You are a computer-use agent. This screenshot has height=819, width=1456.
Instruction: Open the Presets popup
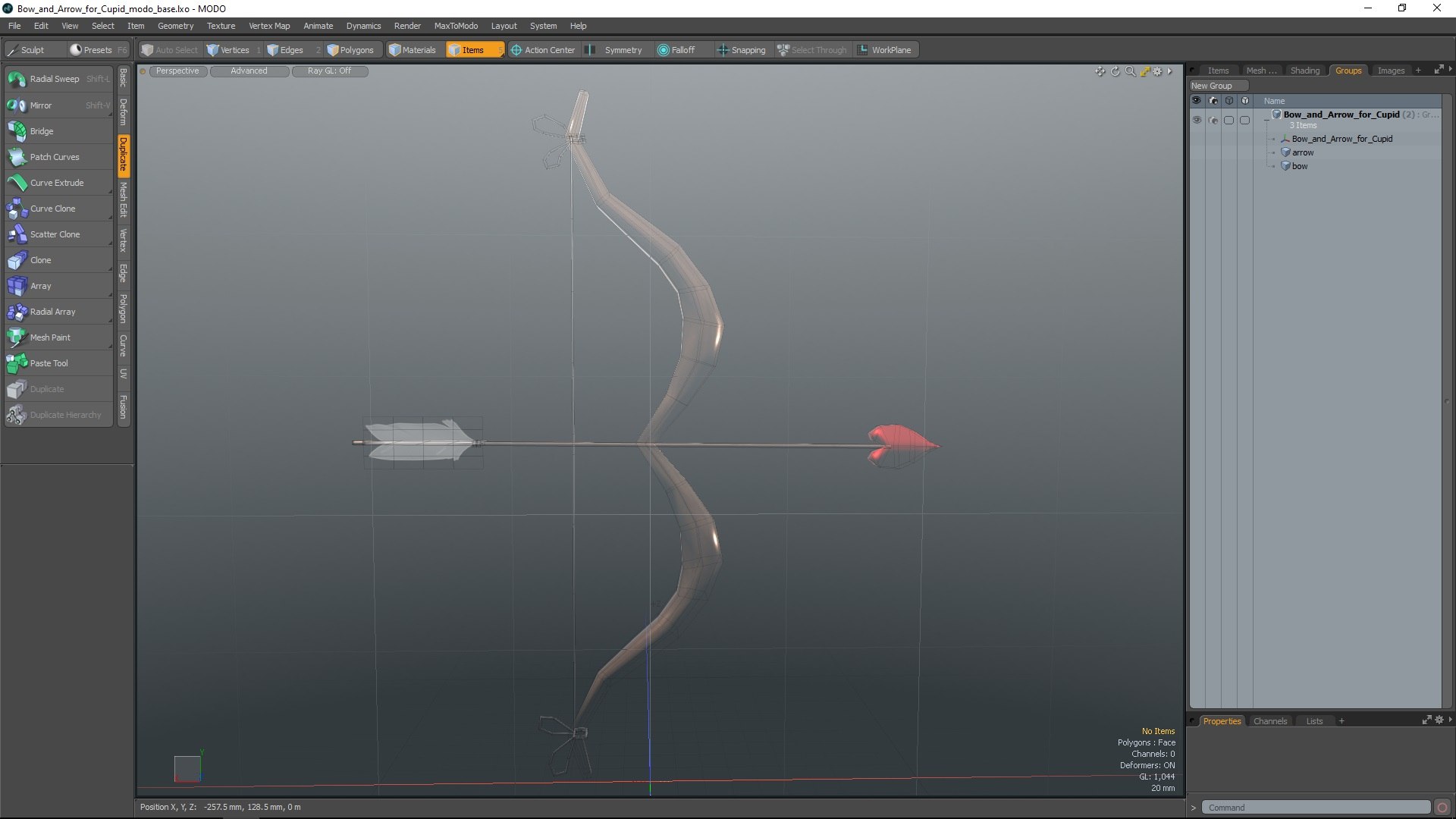click(98, 50)
